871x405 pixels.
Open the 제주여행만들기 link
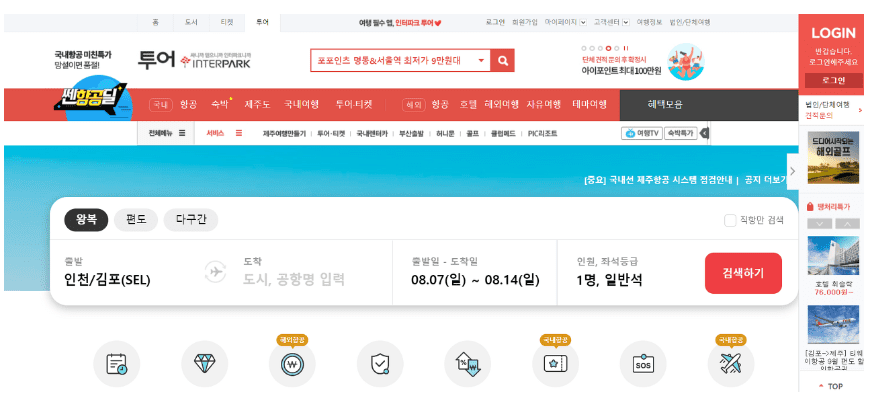284,134
